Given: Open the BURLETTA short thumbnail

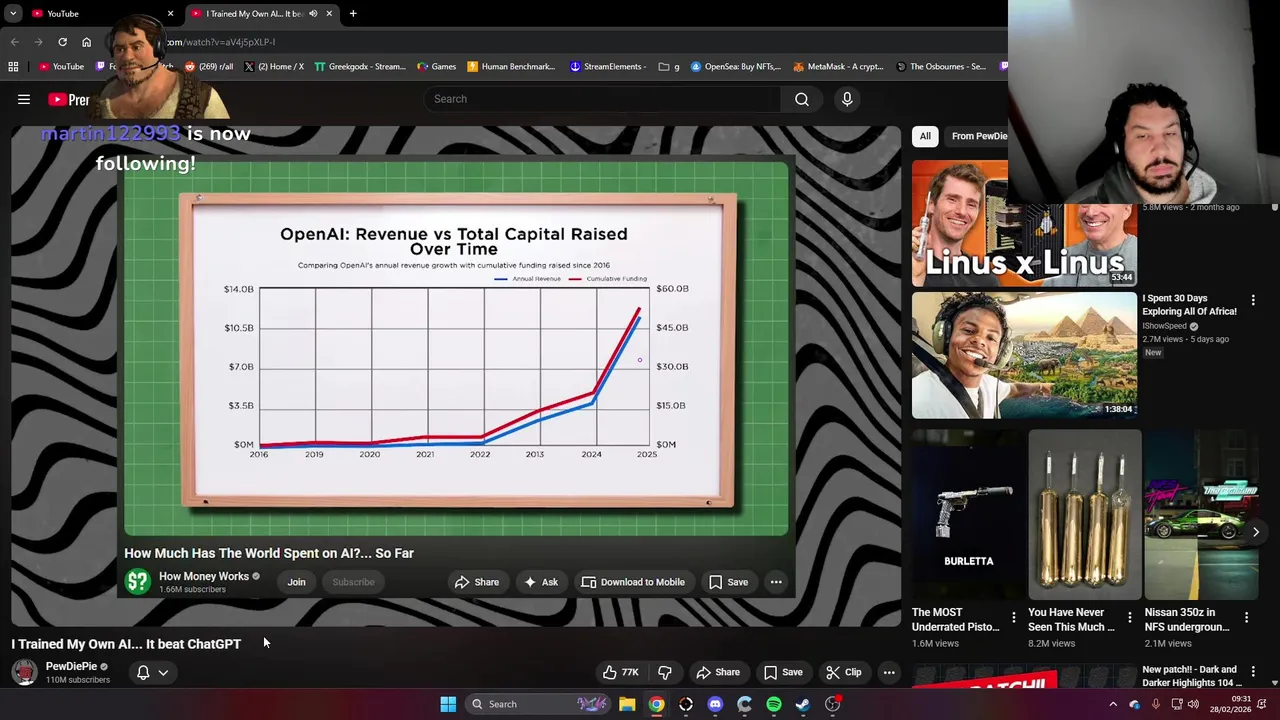Looking at the screenshot, I should point(968,515).
